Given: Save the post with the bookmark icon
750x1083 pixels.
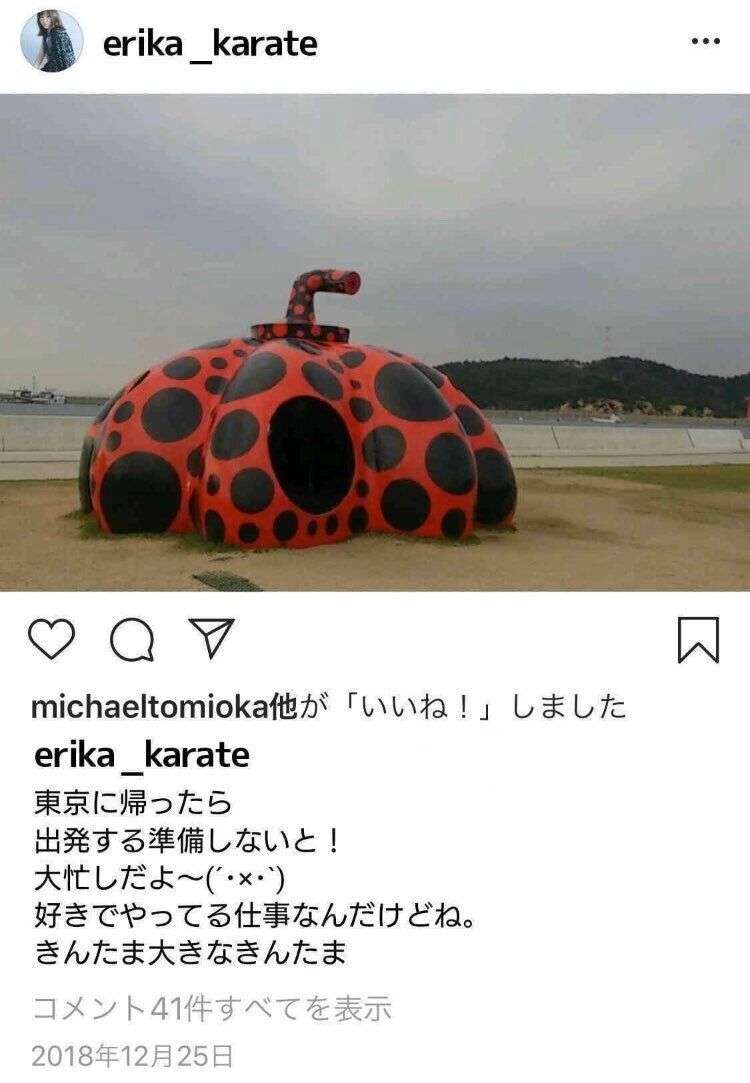Looking at the screenshot, I should 698,640.
